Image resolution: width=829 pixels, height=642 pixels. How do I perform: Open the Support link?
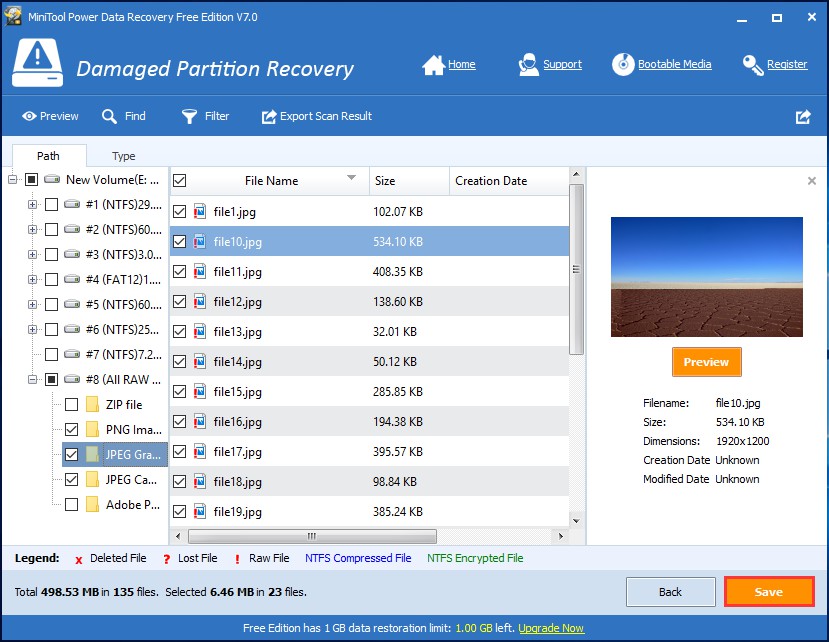click(563, 64)
